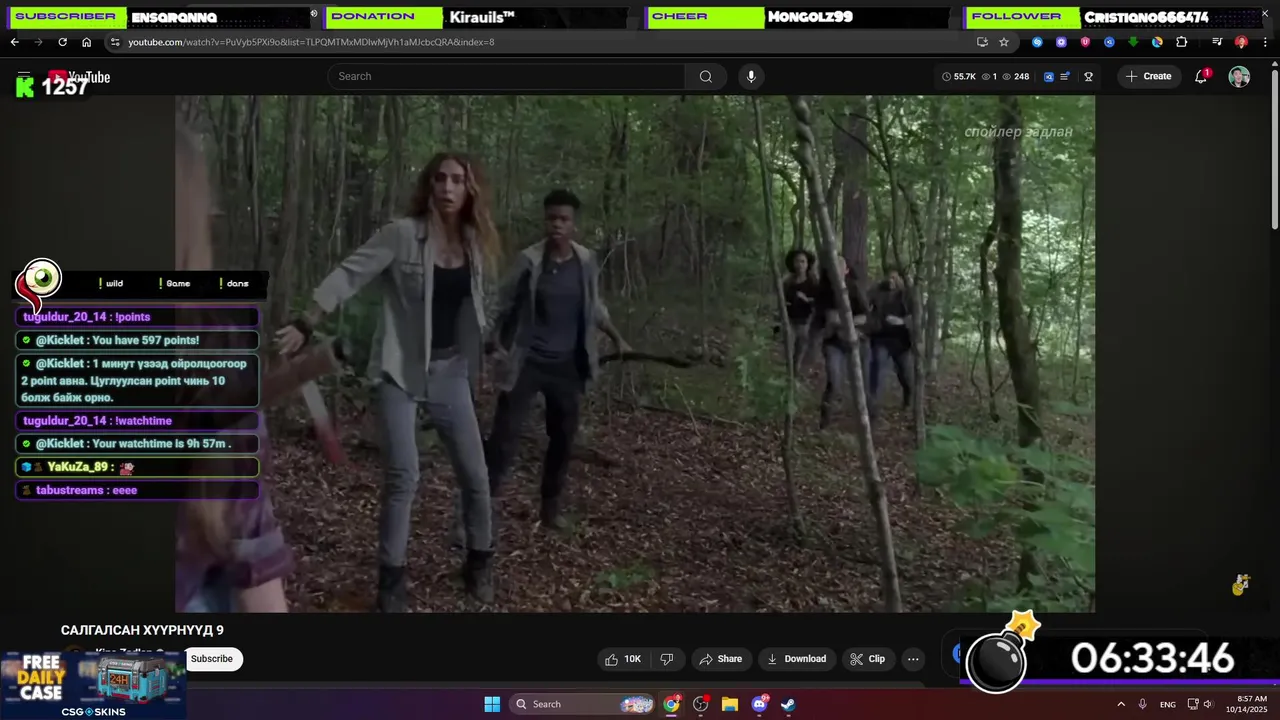Open Chrome from the taskbar

671,704
